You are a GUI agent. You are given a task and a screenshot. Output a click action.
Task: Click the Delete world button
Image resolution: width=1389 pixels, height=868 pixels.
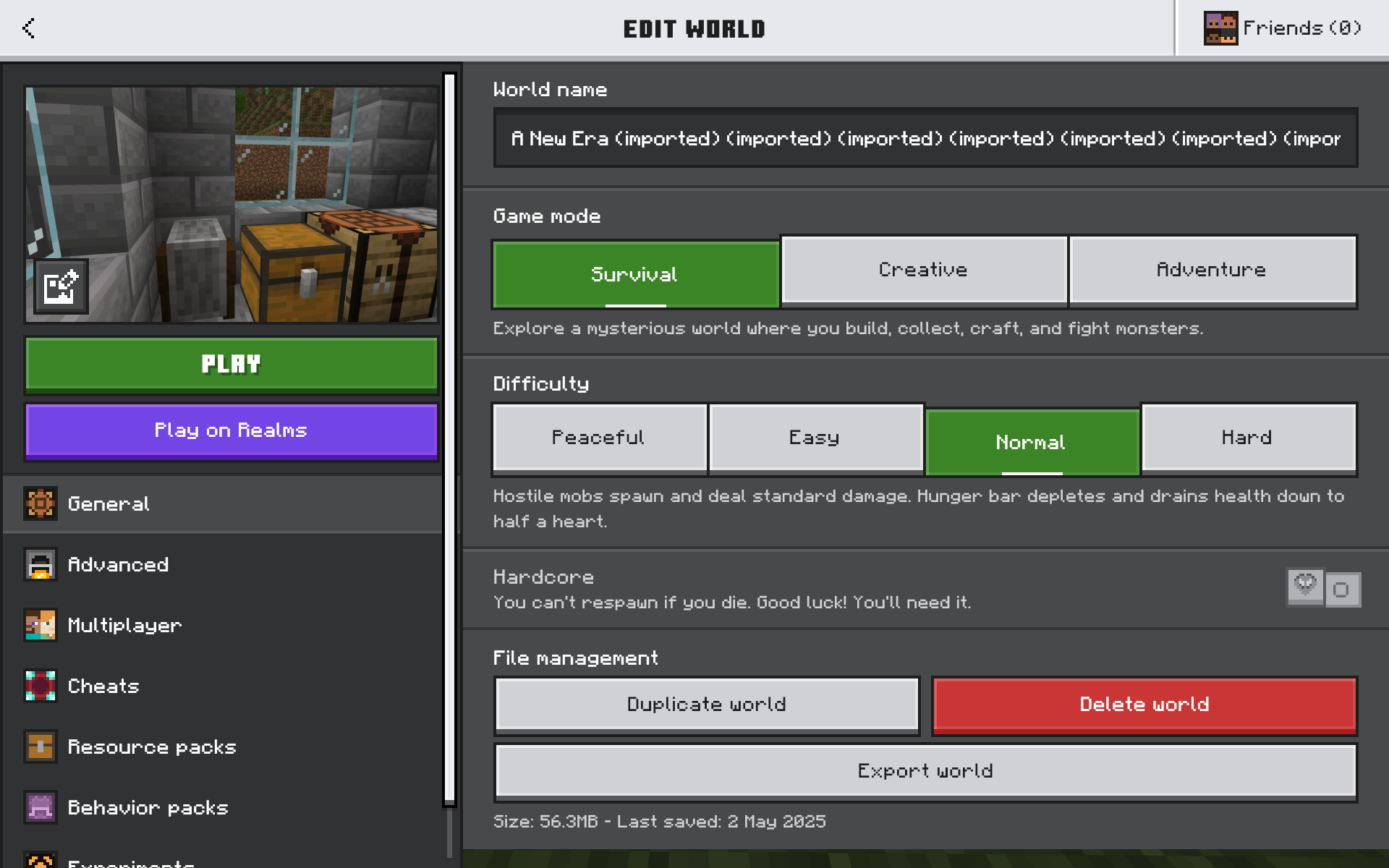pos(1144,705)
